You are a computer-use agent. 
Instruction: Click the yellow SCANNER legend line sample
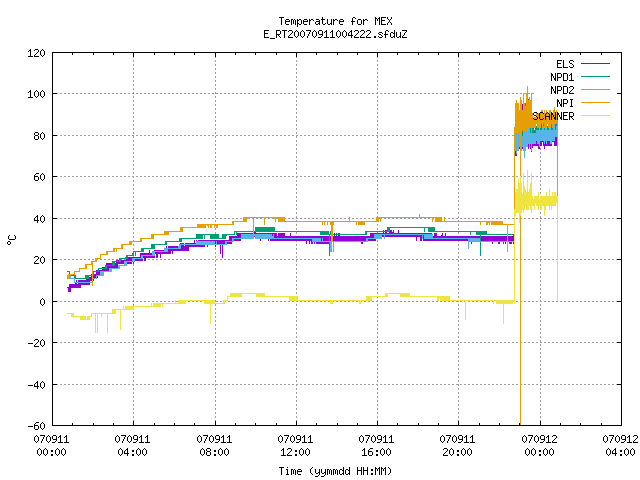(x=595, y=116)
